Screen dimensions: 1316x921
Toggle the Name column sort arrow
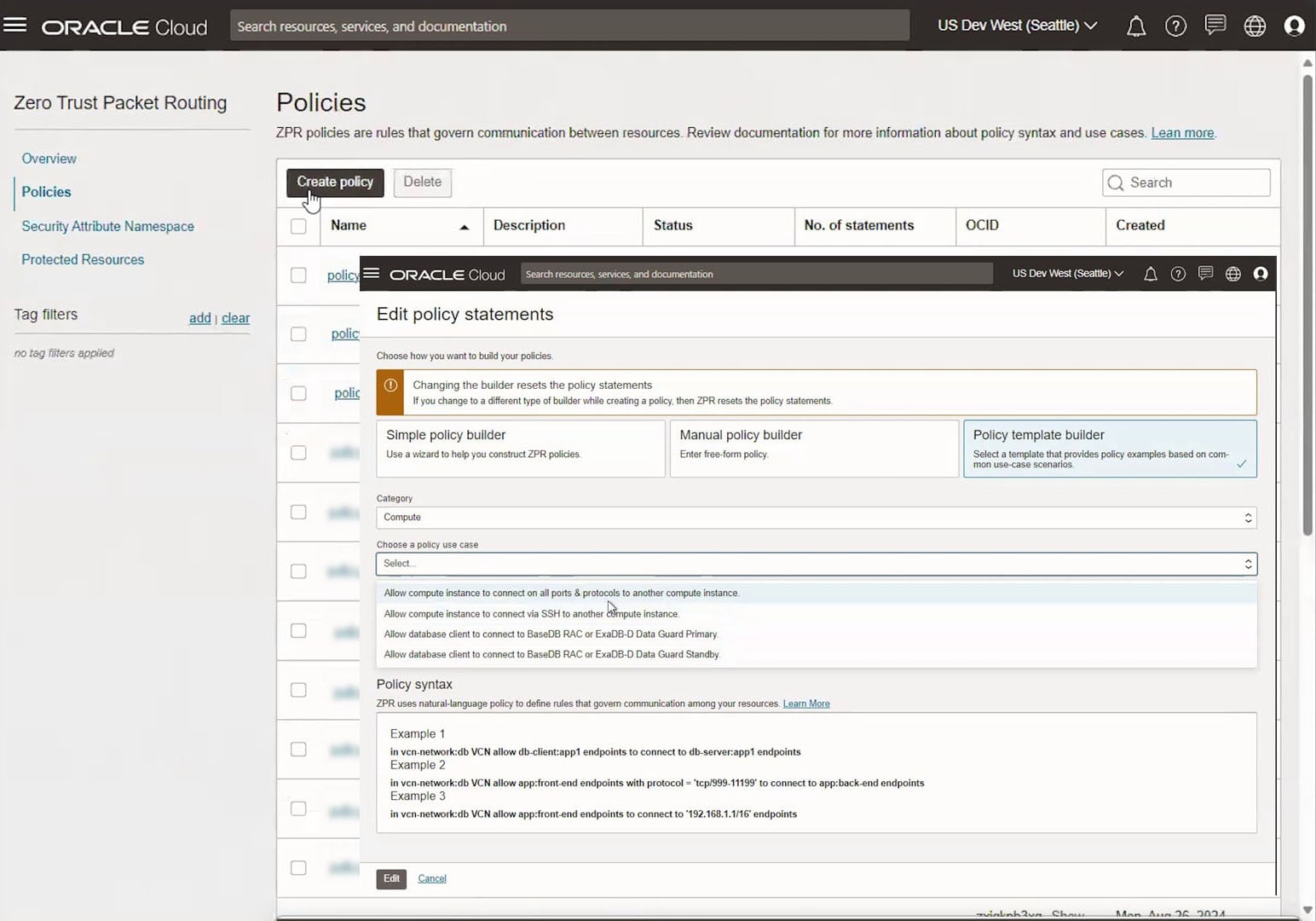(x=464, y=226)
